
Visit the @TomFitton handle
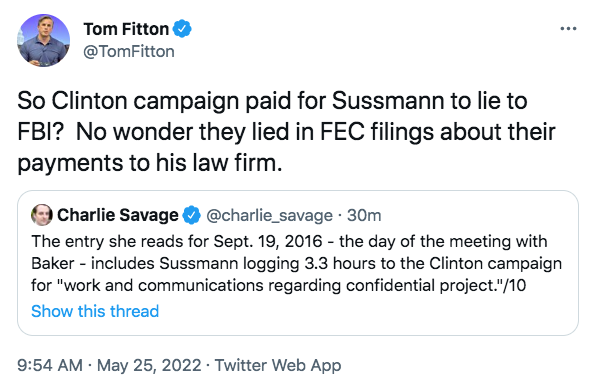[129, 51]
